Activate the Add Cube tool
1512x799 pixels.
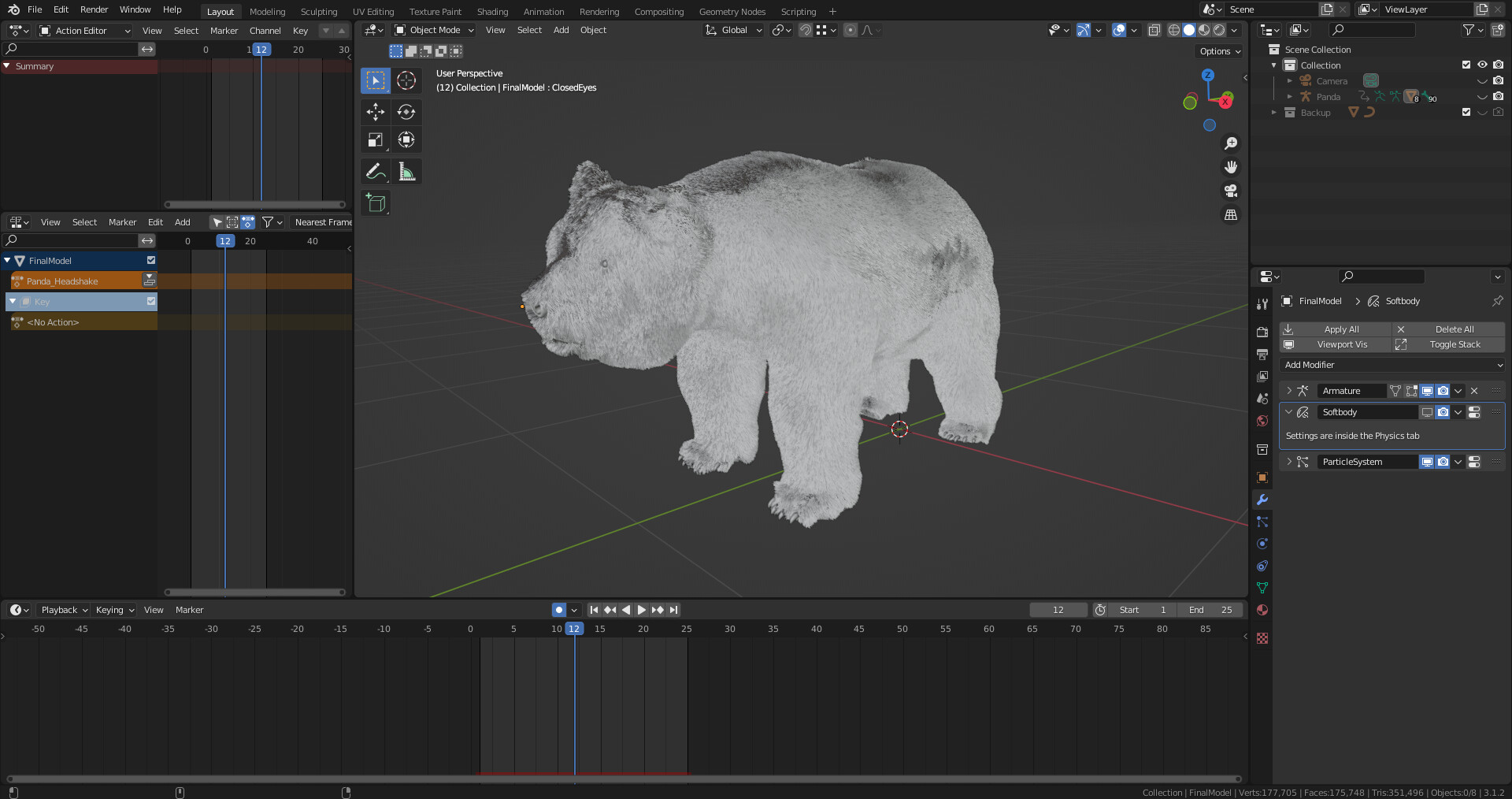[376, 203]
